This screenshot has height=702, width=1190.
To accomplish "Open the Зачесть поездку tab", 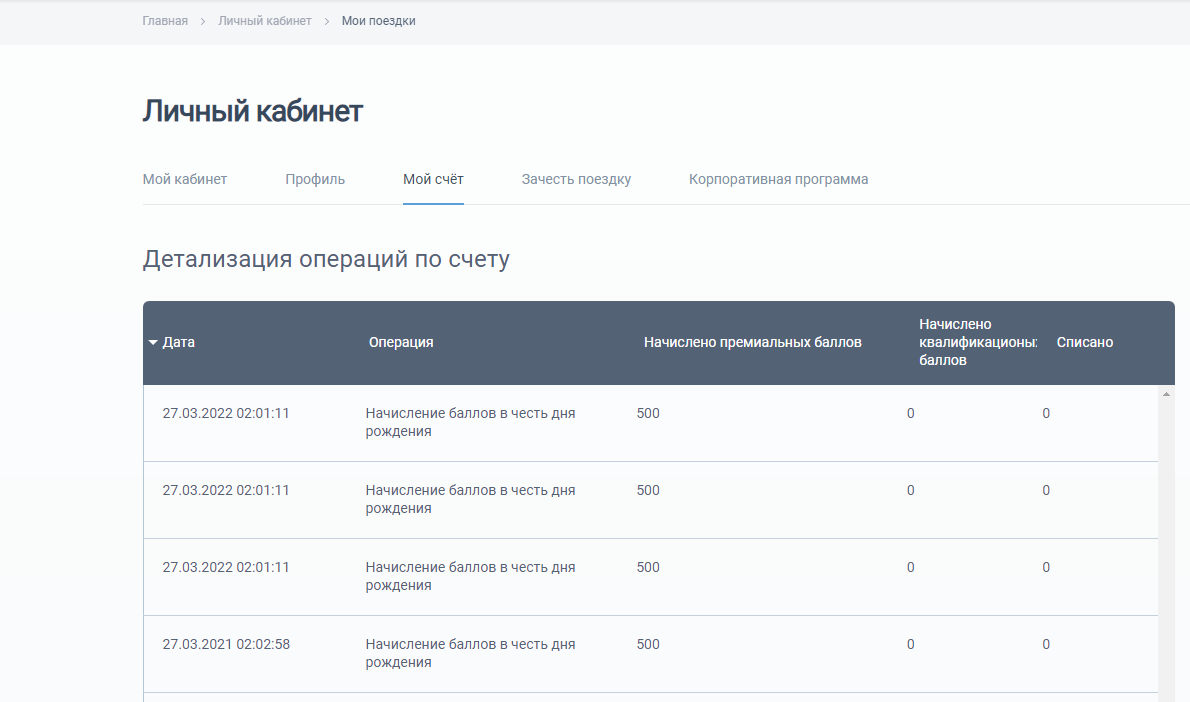I will (x=576, y=180).
